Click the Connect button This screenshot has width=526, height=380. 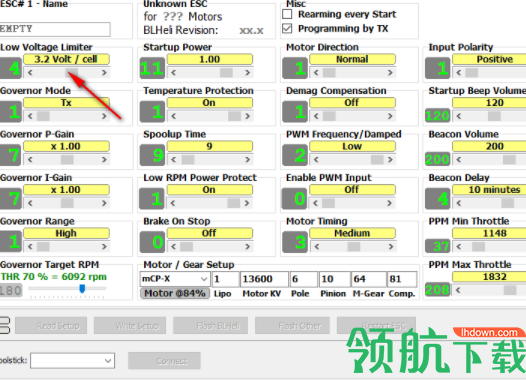pos(164,361)
